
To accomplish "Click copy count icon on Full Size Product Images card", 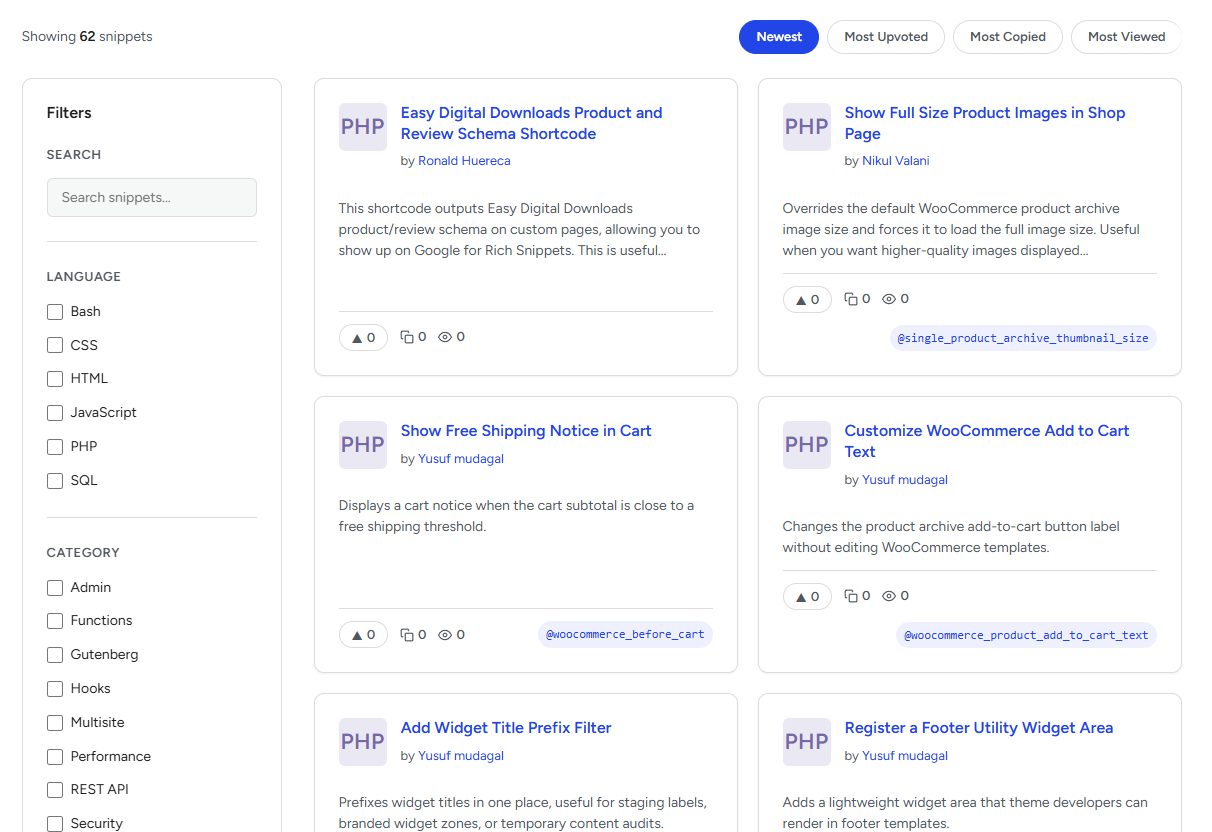I will pyautogui.click(x=851, y=299).
